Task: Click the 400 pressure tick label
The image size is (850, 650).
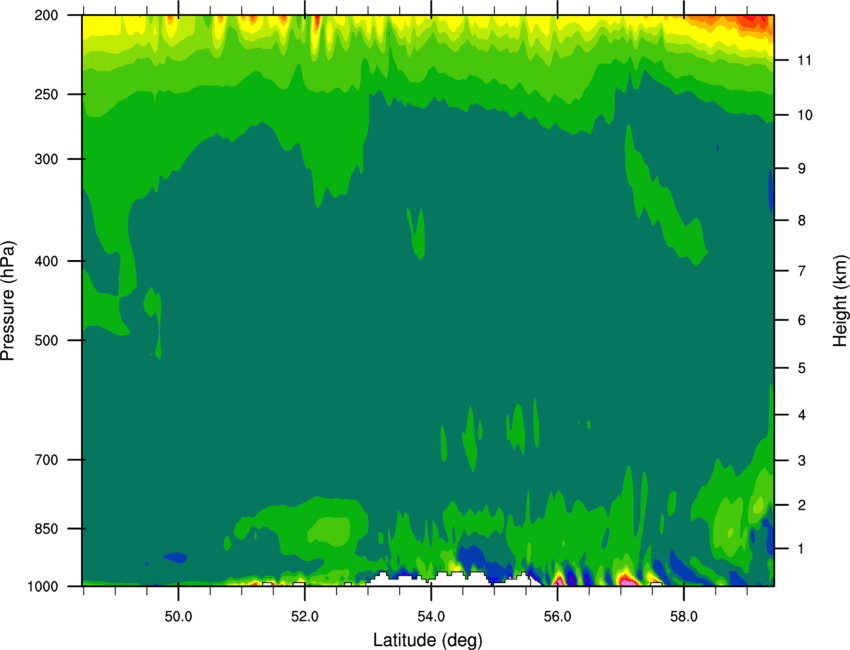Action: pos(46,261)
